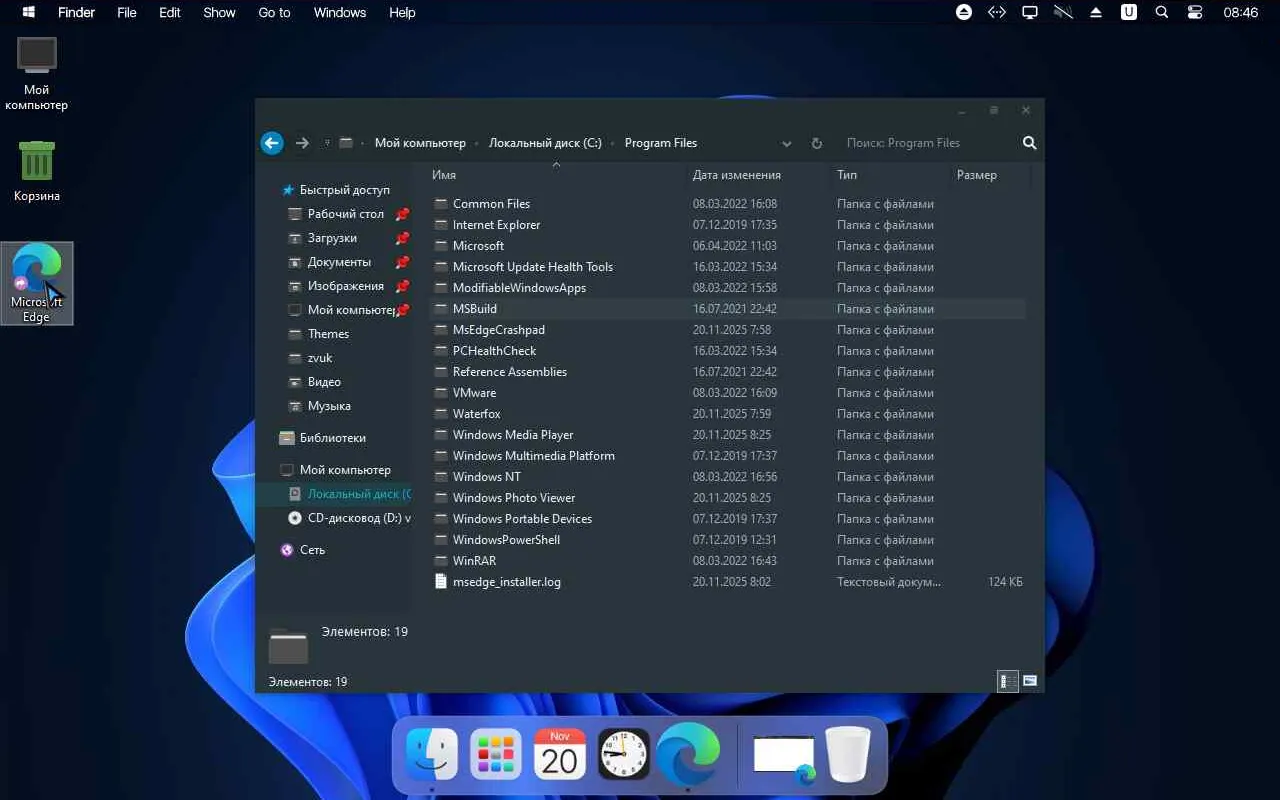Unpin Изображения using its pin
Image resolution: width=1280 pixels, height=800 pixels.
click(x=402, y=286)
